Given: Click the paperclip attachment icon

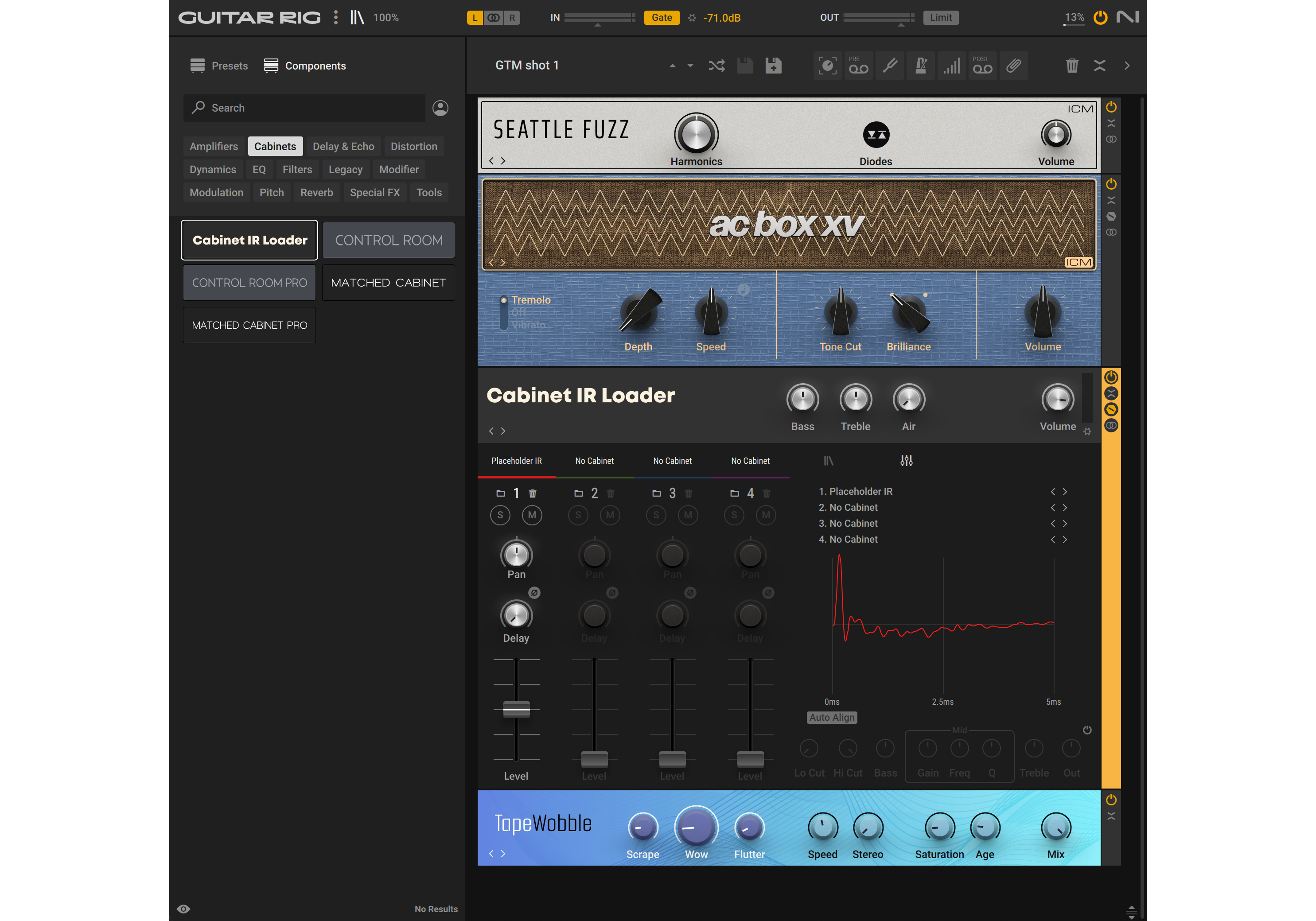Looking at the screenshot, I should 1013,65.
